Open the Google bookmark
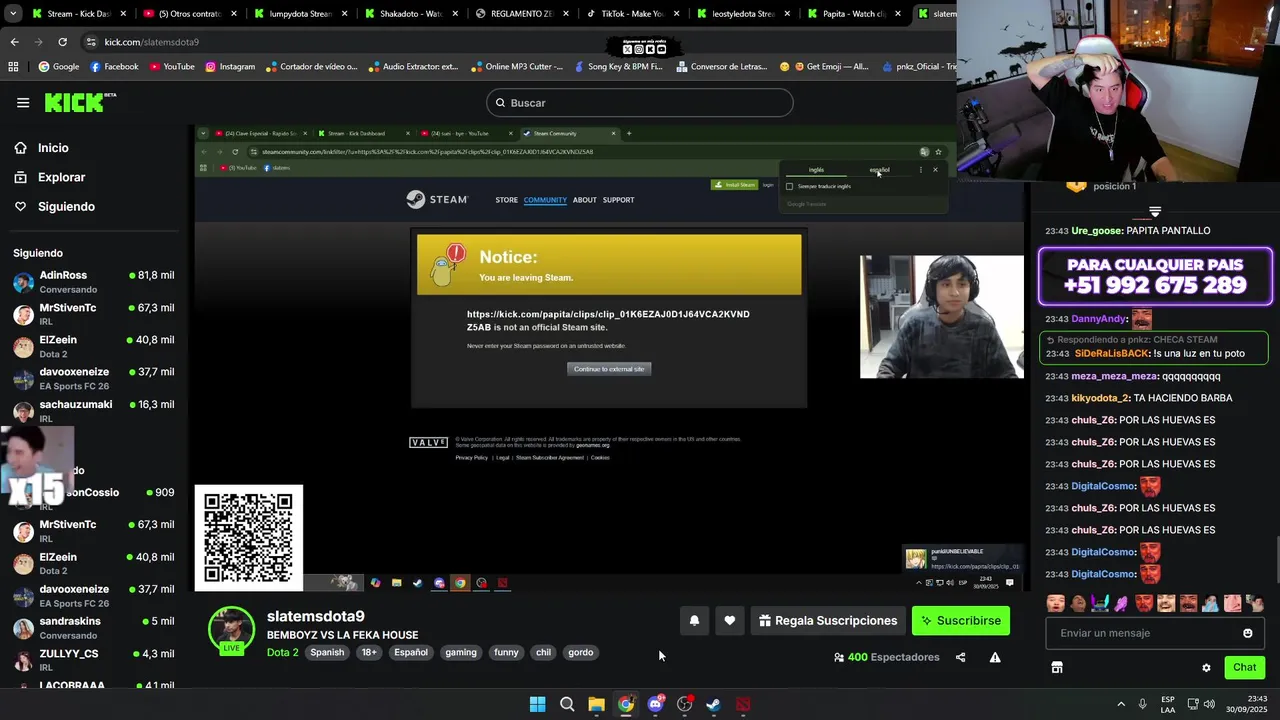This screenshot has width=1280, height=720. tap(58, 67)
